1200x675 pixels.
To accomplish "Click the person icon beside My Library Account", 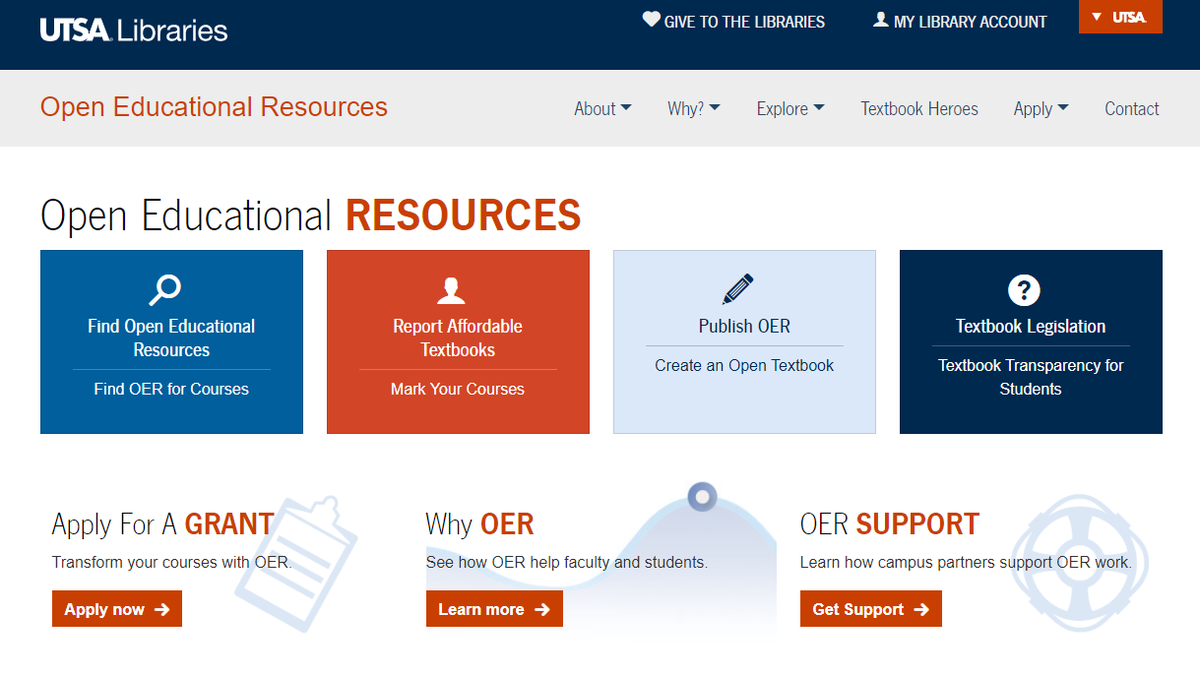I will 880,20.
